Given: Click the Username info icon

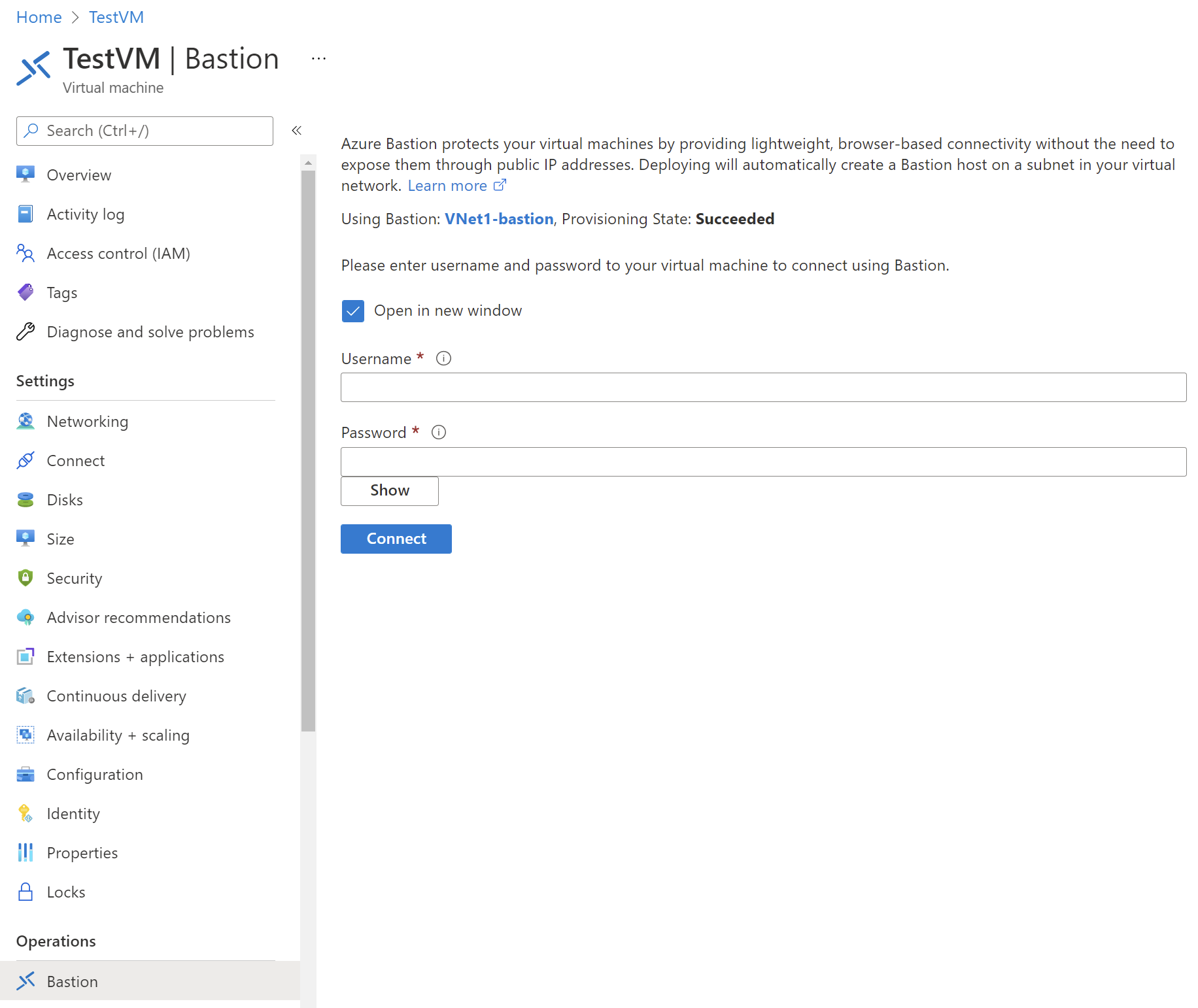Looking at the screenshot, I should 443,358.
